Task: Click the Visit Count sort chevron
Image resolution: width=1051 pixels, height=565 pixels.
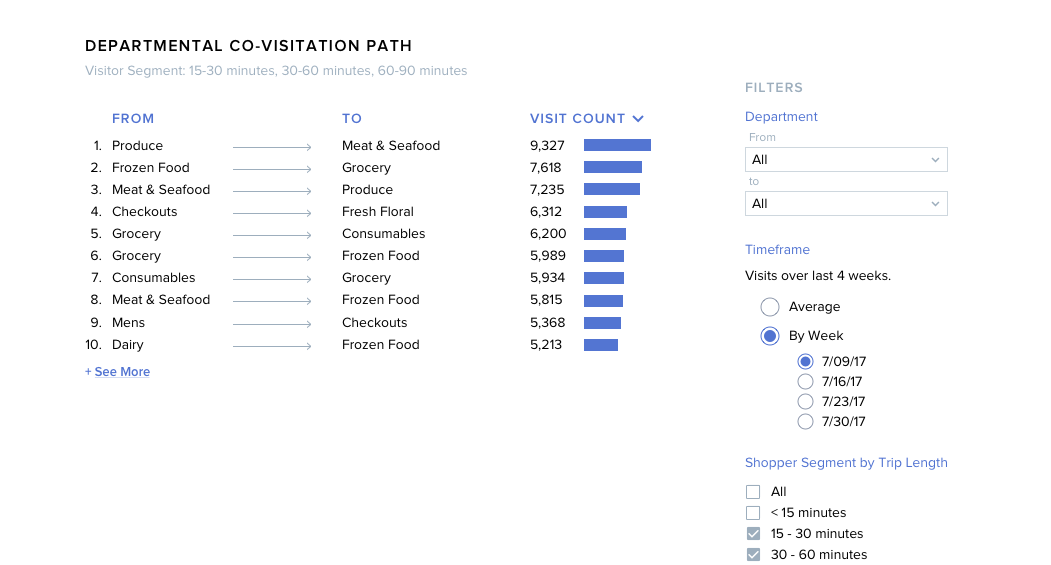Action: click(638, 119)
